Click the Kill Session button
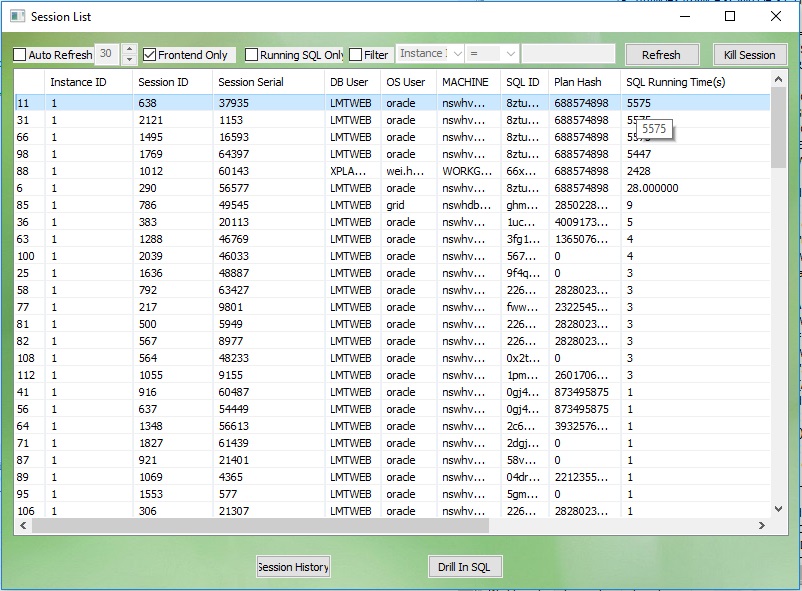The width and height of the screenshot is (802, 591). pos(750,55)
